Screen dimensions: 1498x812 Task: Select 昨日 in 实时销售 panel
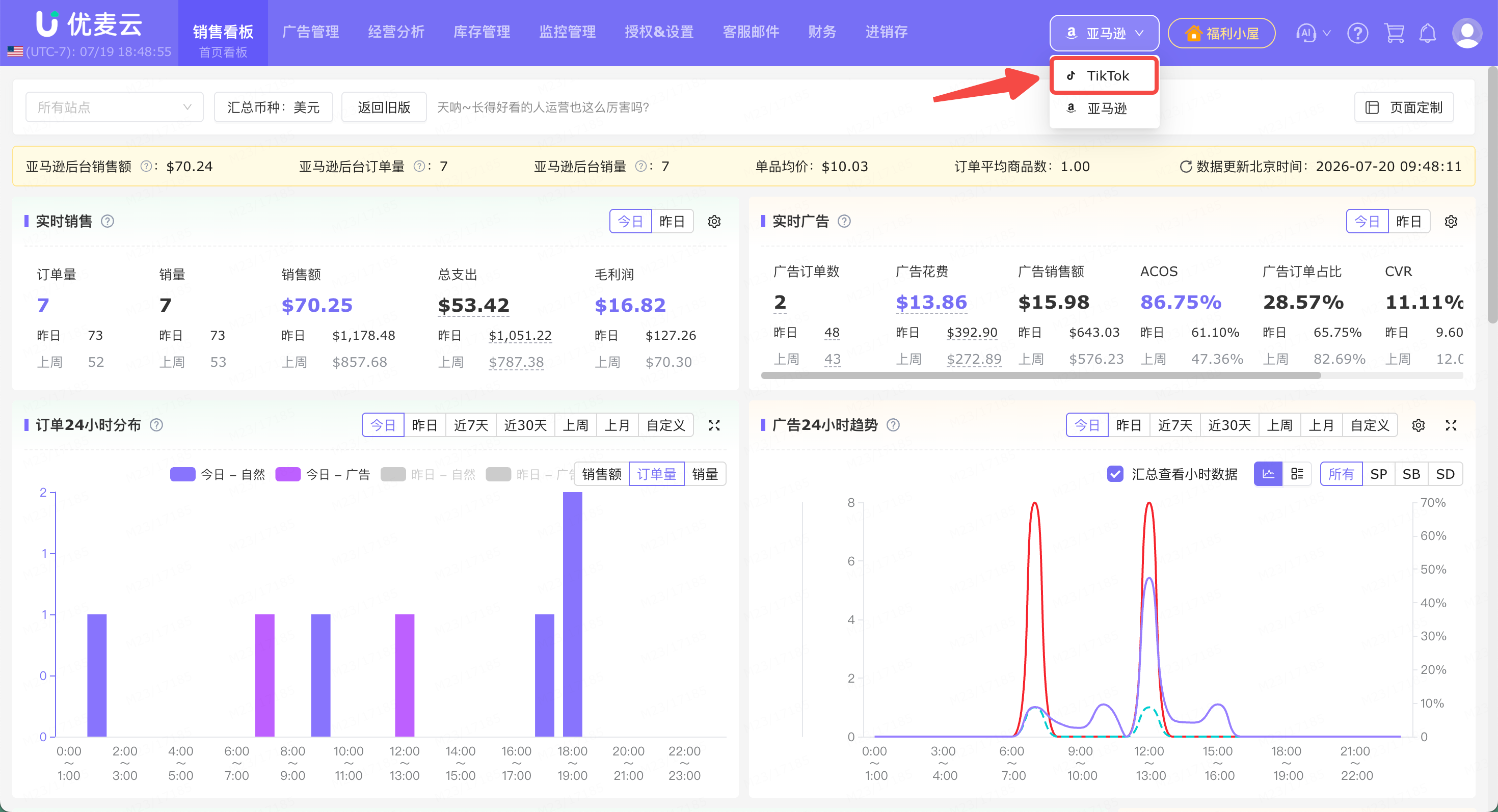672,222
